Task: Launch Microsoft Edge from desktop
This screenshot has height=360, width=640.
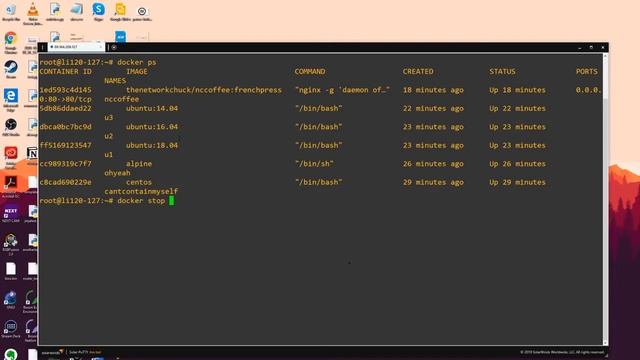Action: [x=11, y=100]
